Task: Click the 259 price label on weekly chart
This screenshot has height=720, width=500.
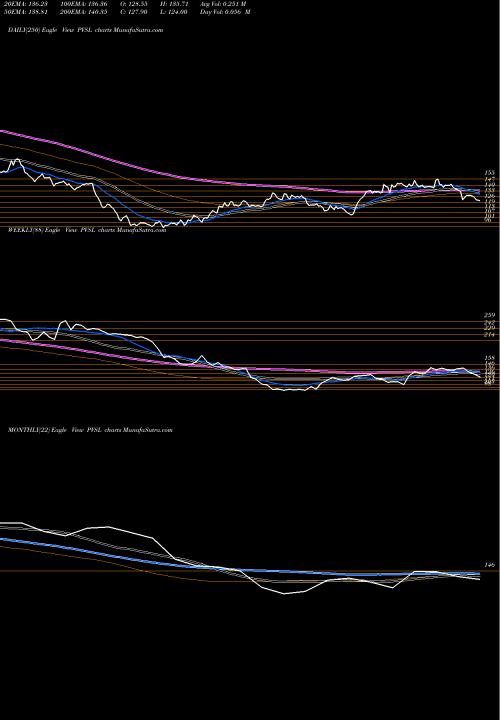Action: pyautogui.click(x=489, y=315)
